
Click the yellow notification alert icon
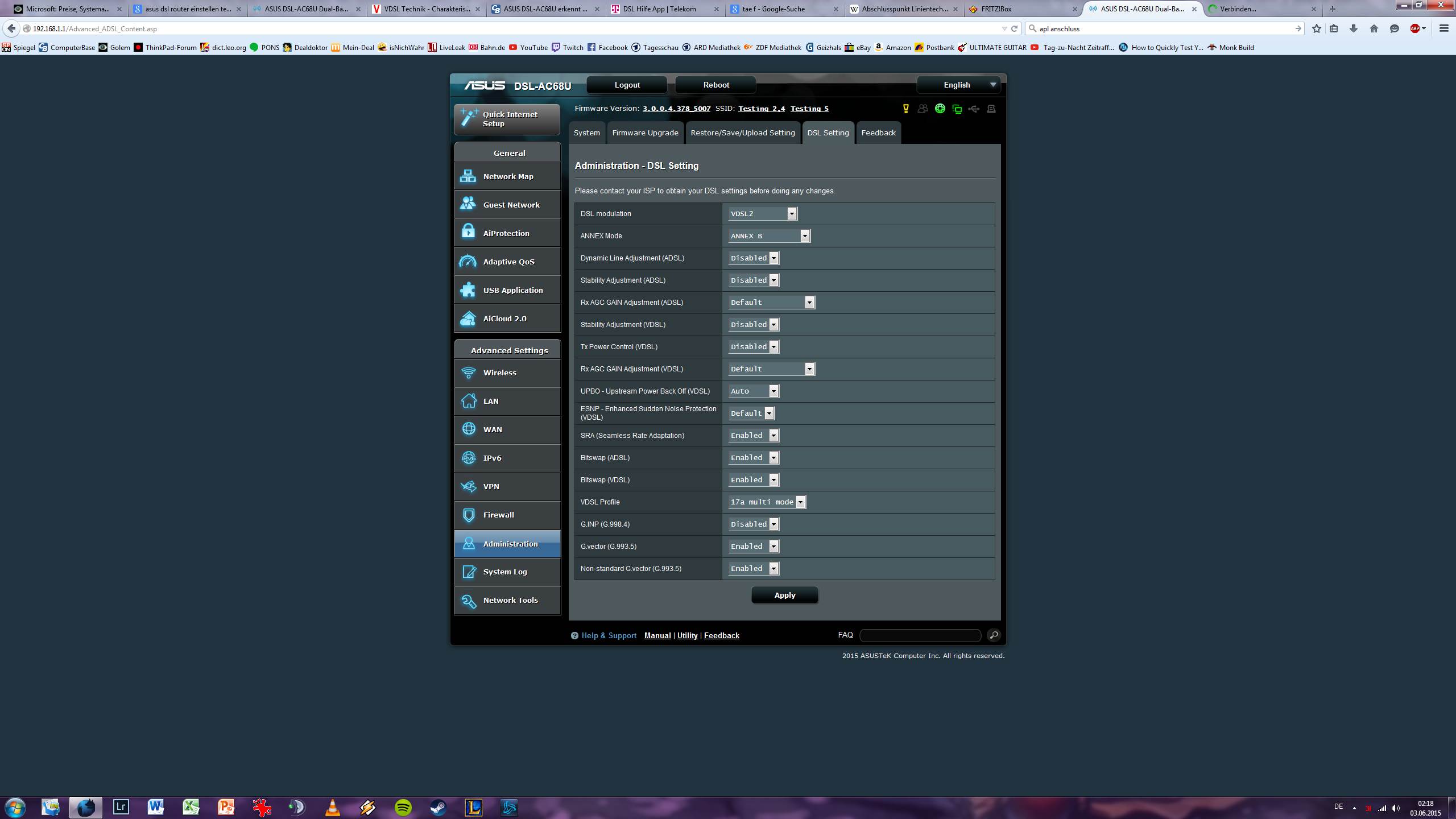[906, 109]
